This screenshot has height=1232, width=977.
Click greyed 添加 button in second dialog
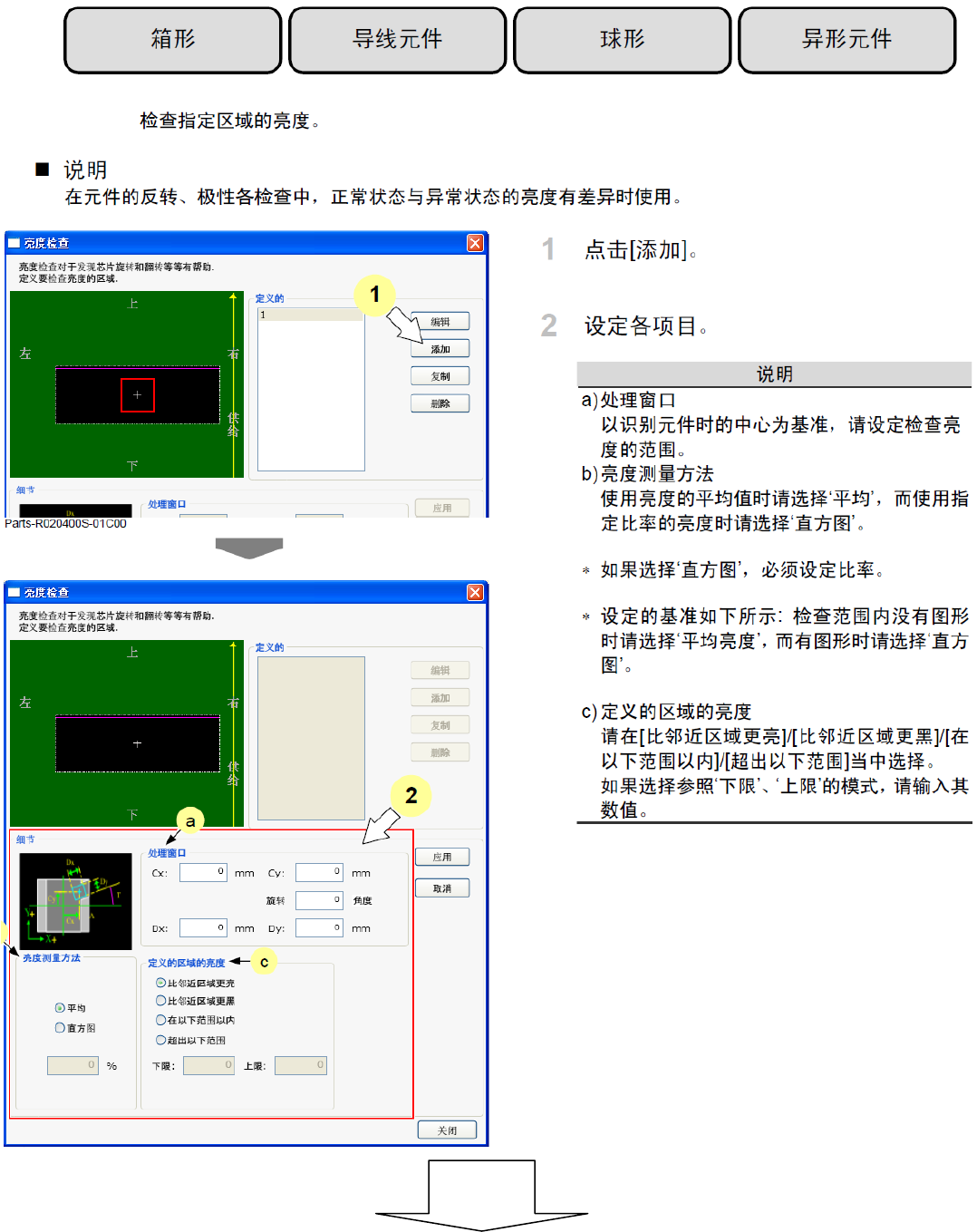point(440,698)
